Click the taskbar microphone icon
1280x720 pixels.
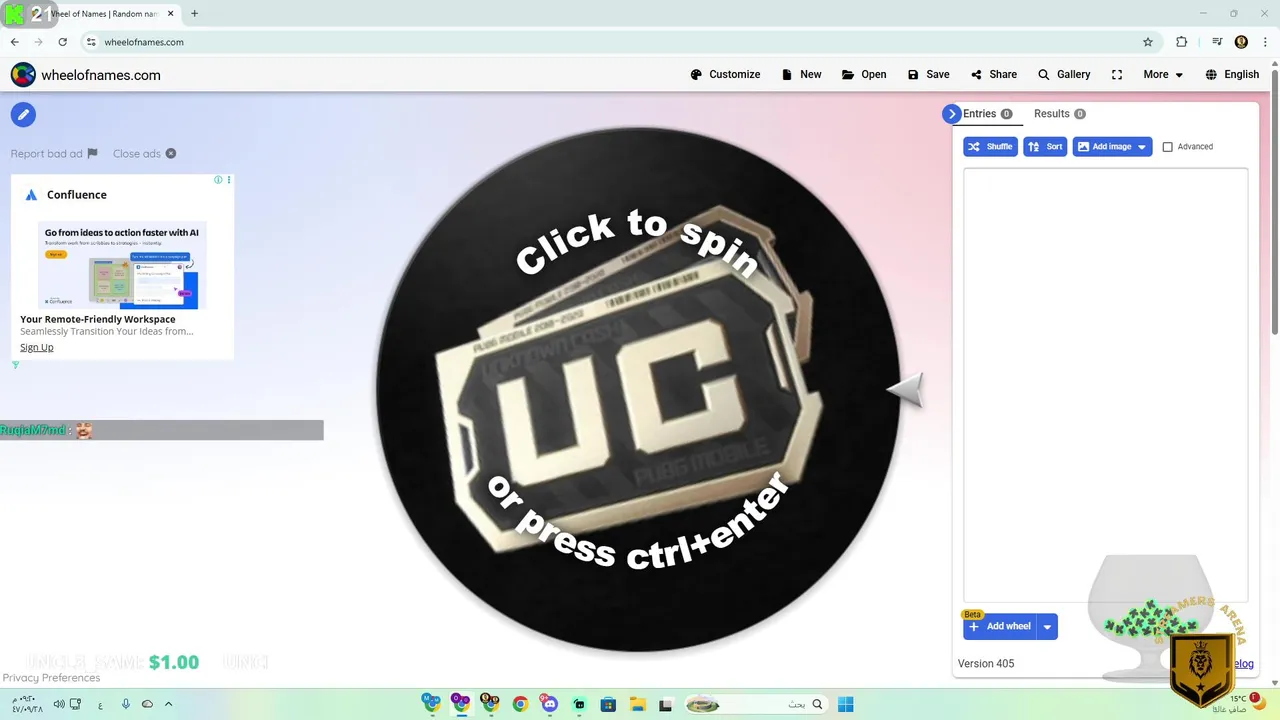pyautogui.click(x=126, y=704)
